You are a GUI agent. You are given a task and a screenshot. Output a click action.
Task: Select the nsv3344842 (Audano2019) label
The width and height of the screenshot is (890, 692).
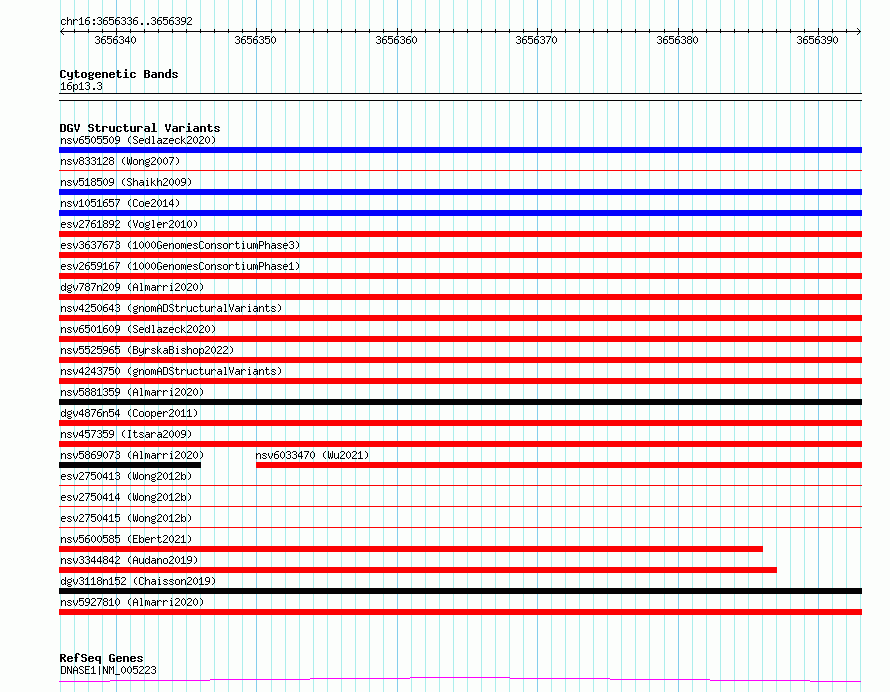[x=129, y=560]
